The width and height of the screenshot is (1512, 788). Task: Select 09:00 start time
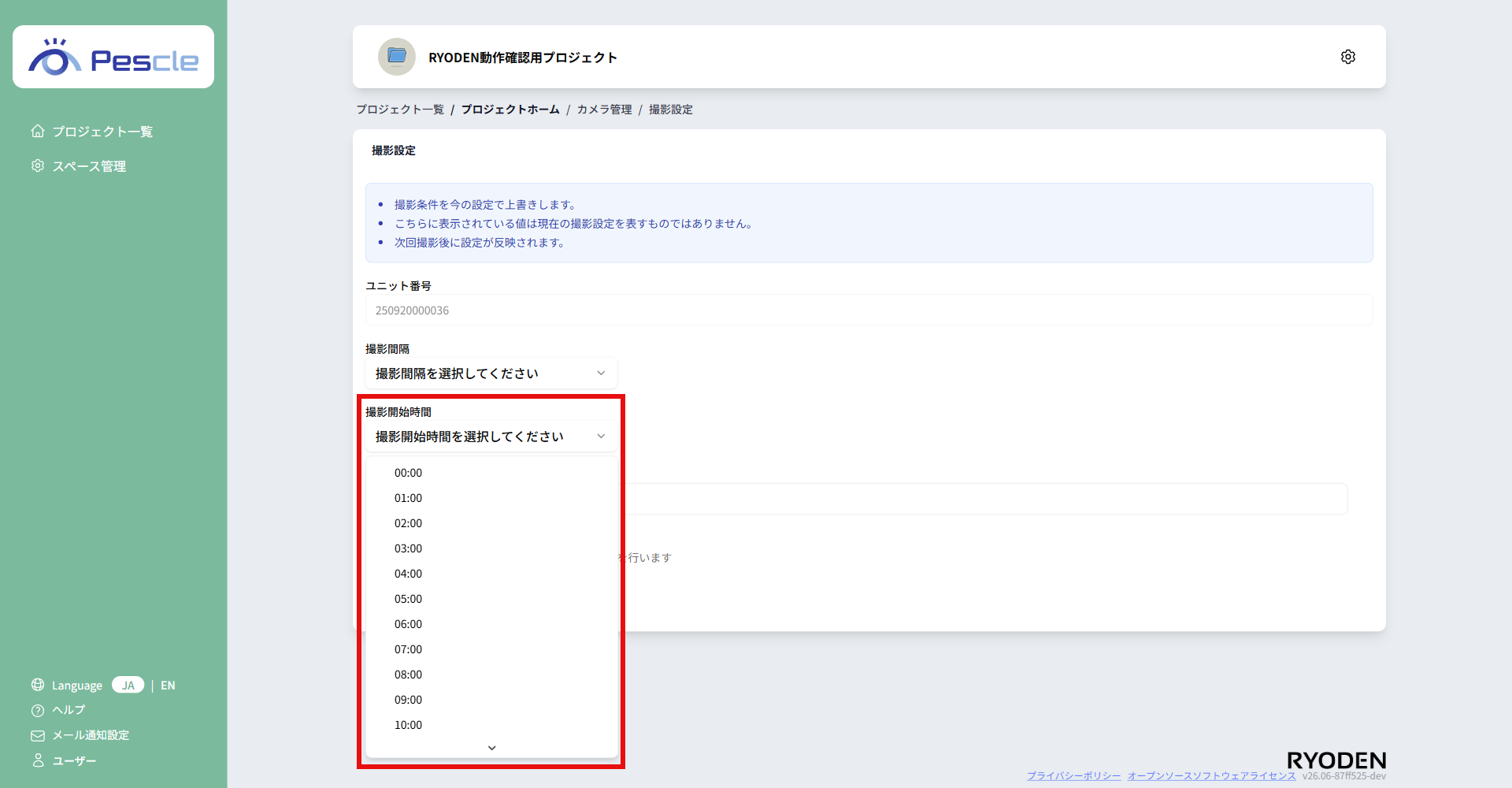(491, 700)
